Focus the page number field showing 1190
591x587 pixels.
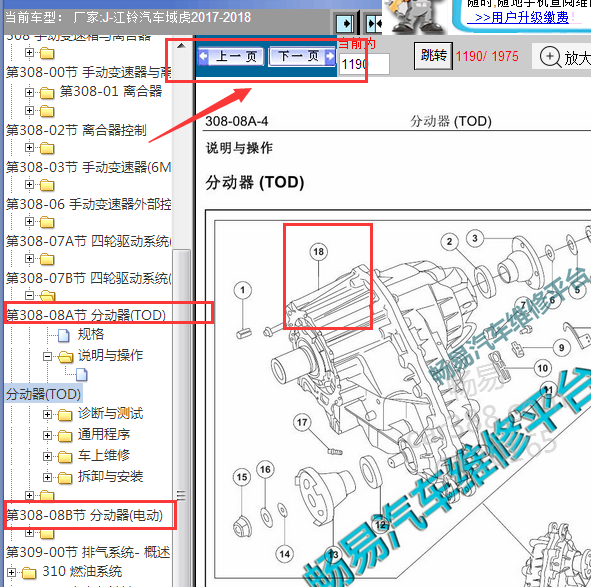coord(364,64)
